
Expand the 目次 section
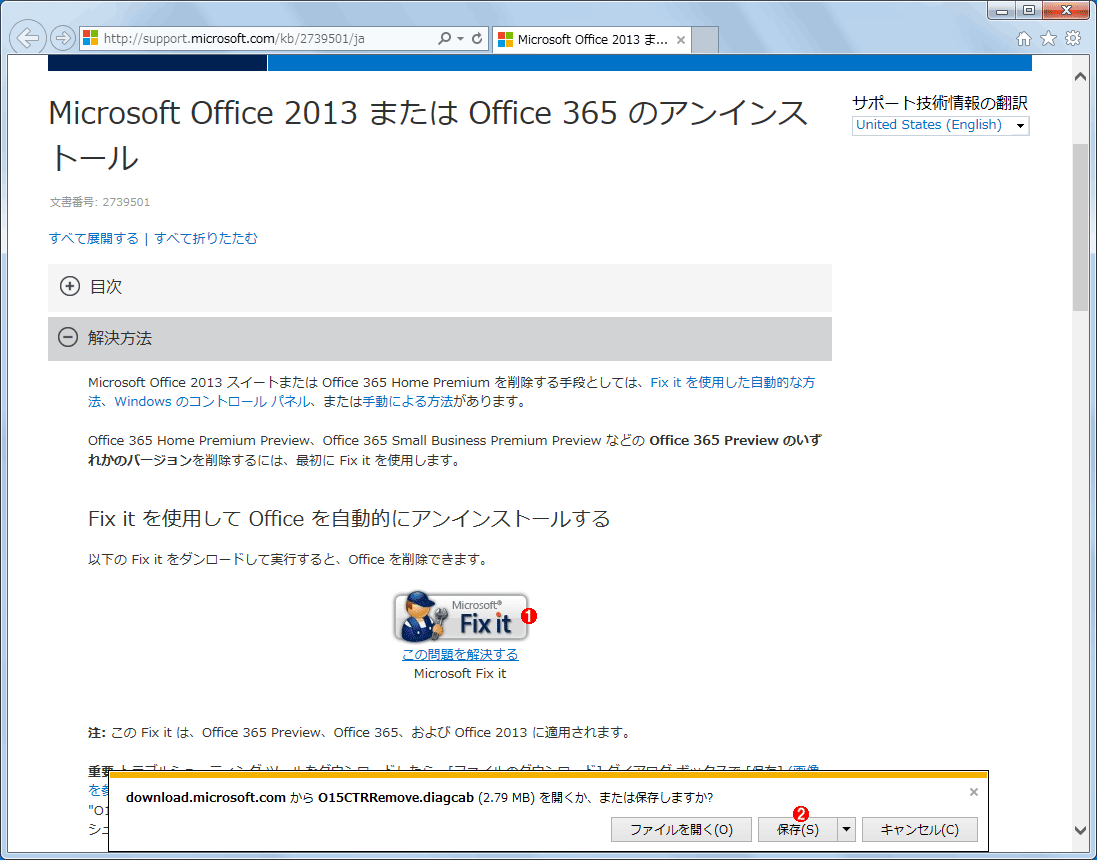click(x=69, y=286)
